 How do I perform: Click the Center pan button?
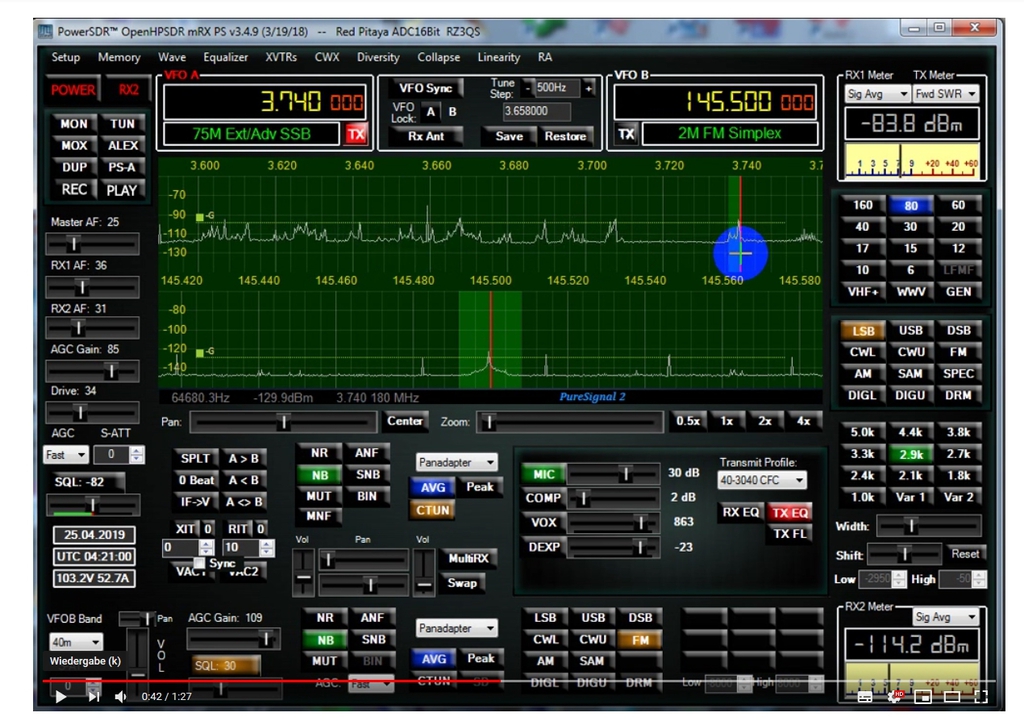[x=405, y=421]
